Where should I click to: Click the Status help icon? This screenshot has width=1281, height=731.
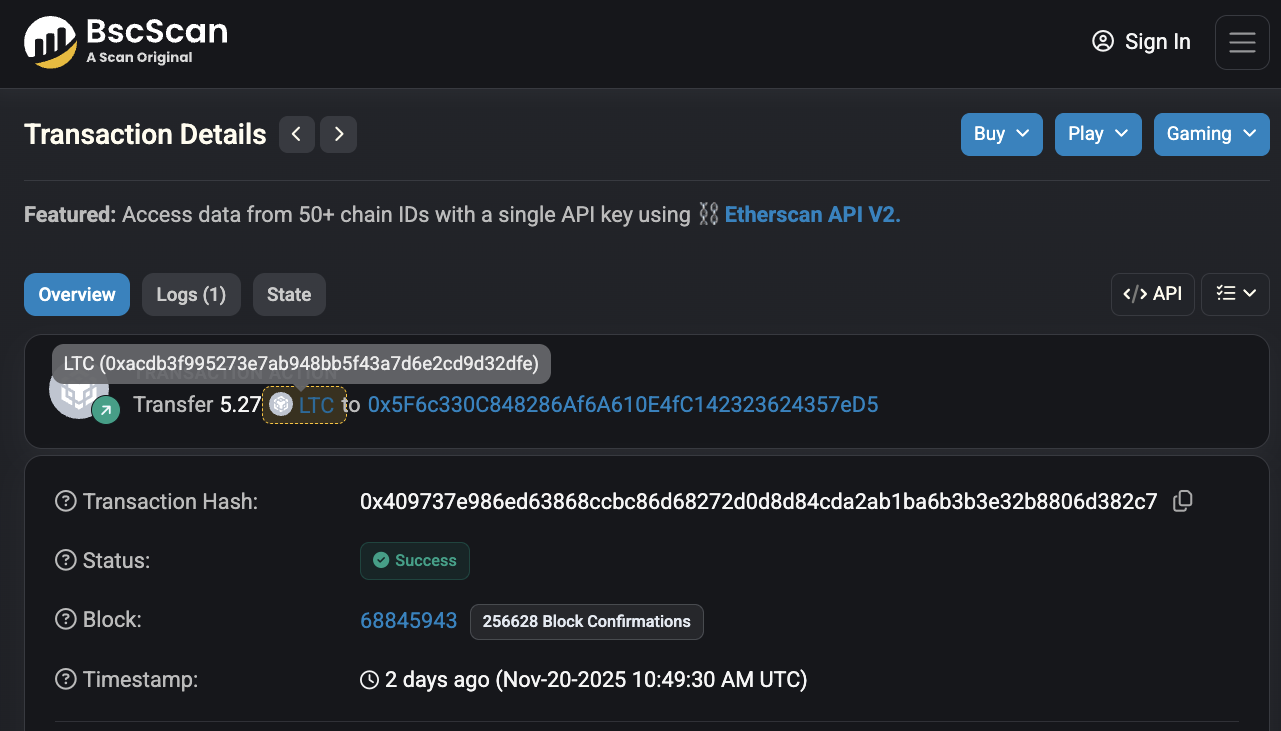[66, 561]
